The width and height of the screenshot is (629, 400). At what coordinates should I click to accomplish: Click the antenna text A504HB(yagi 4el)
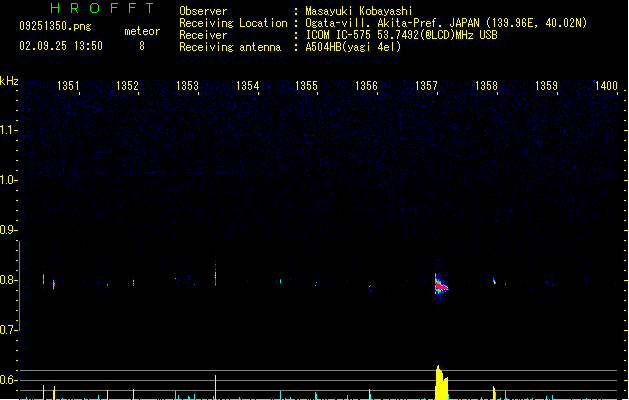click(x=353, y=47)
